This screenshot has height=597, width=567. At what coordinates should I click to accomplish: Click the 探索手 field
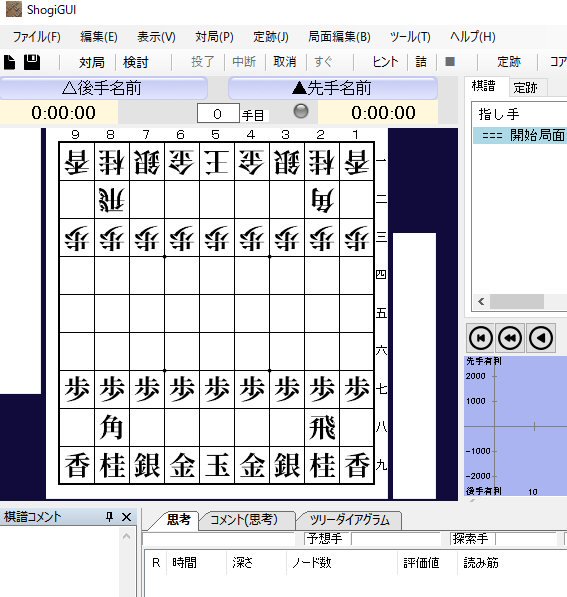pyautogui.click(x=526, y=539)
